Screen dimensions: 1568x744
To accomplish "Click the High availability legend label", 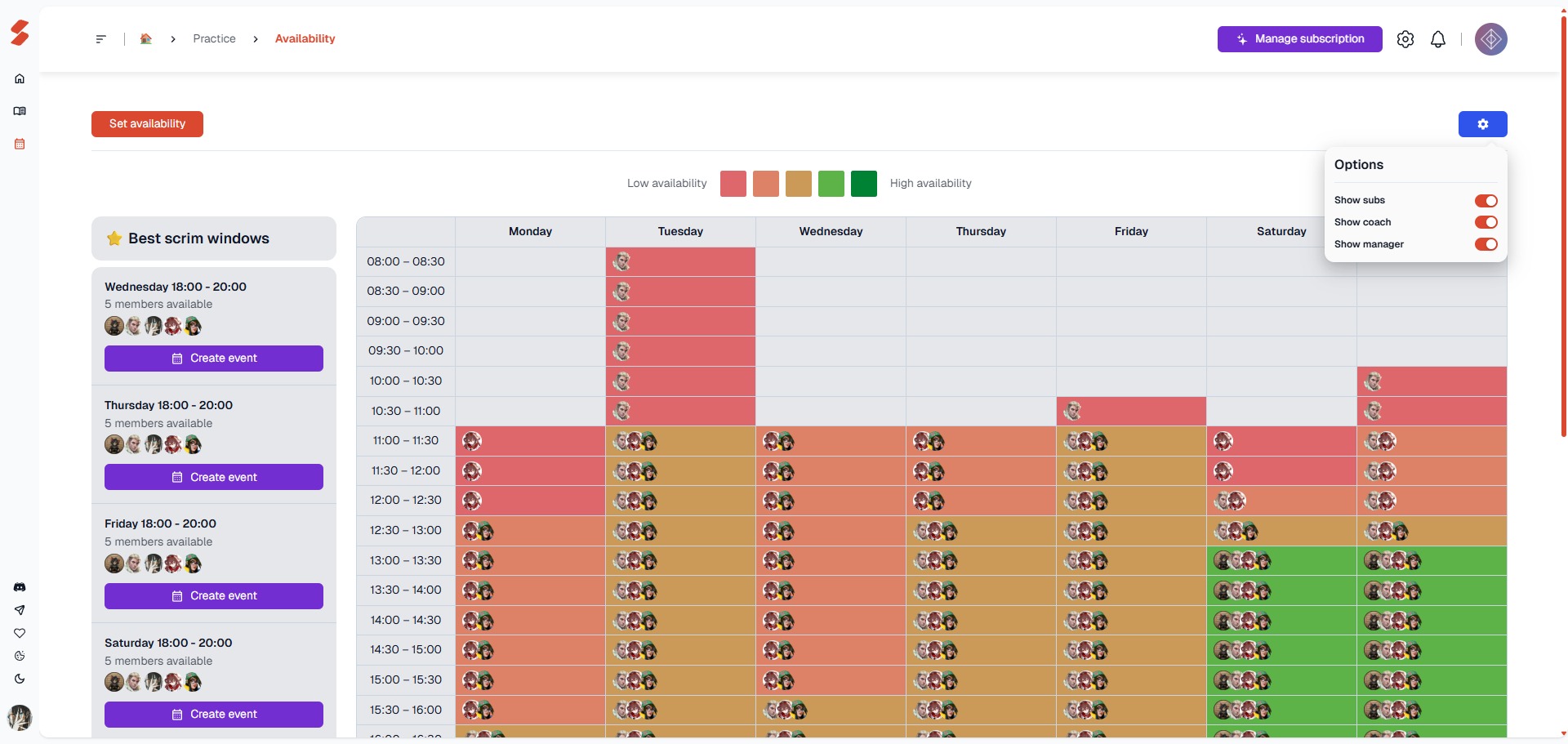I will pyautogui.click(x=931, y=184).
